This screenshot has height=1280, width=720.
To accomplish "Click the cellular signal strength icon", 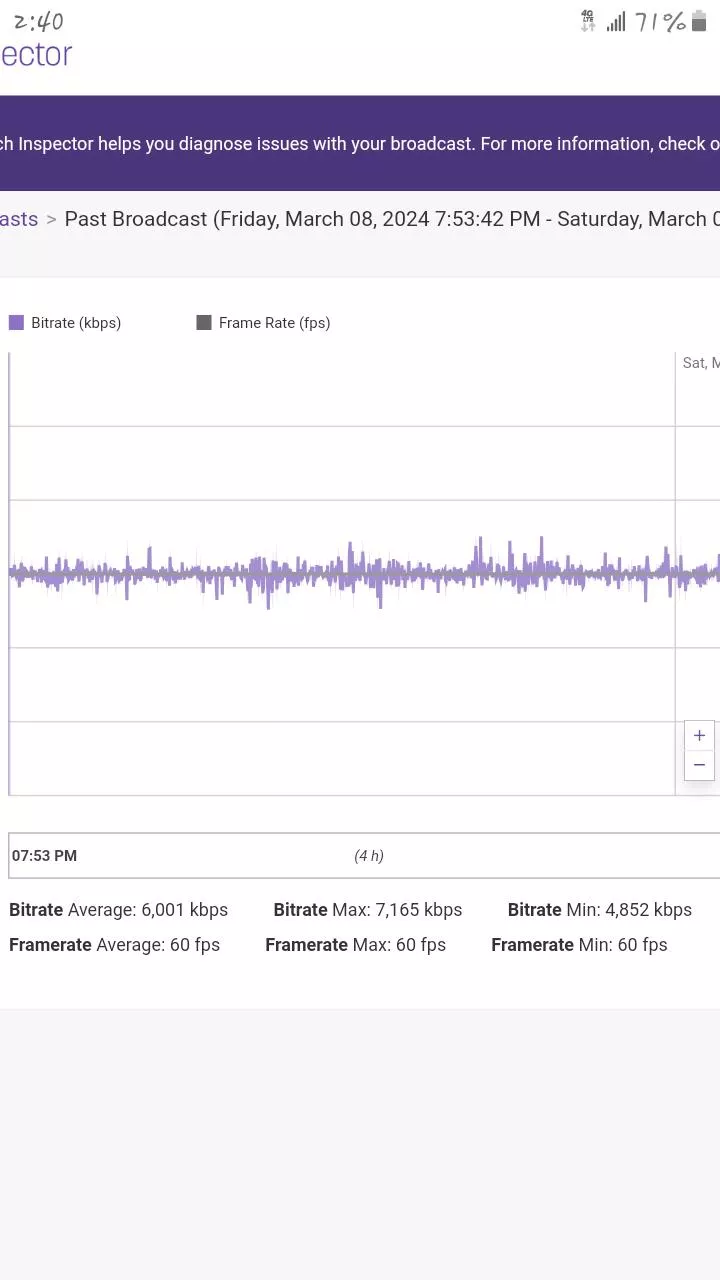I will pyautogui.click(x=614, y=20).
